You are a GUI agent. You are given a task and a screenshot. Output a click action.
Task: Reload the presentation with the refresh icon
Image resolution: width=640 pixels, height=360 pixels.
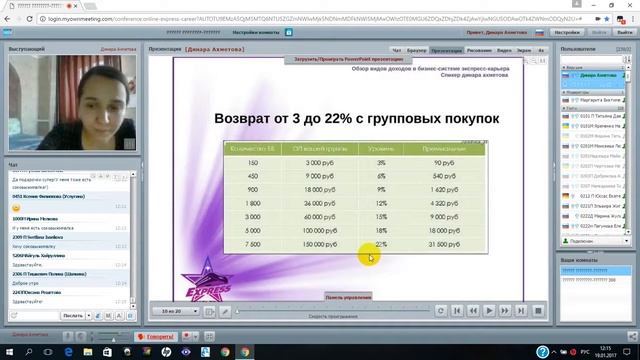(x=441, y=311)
